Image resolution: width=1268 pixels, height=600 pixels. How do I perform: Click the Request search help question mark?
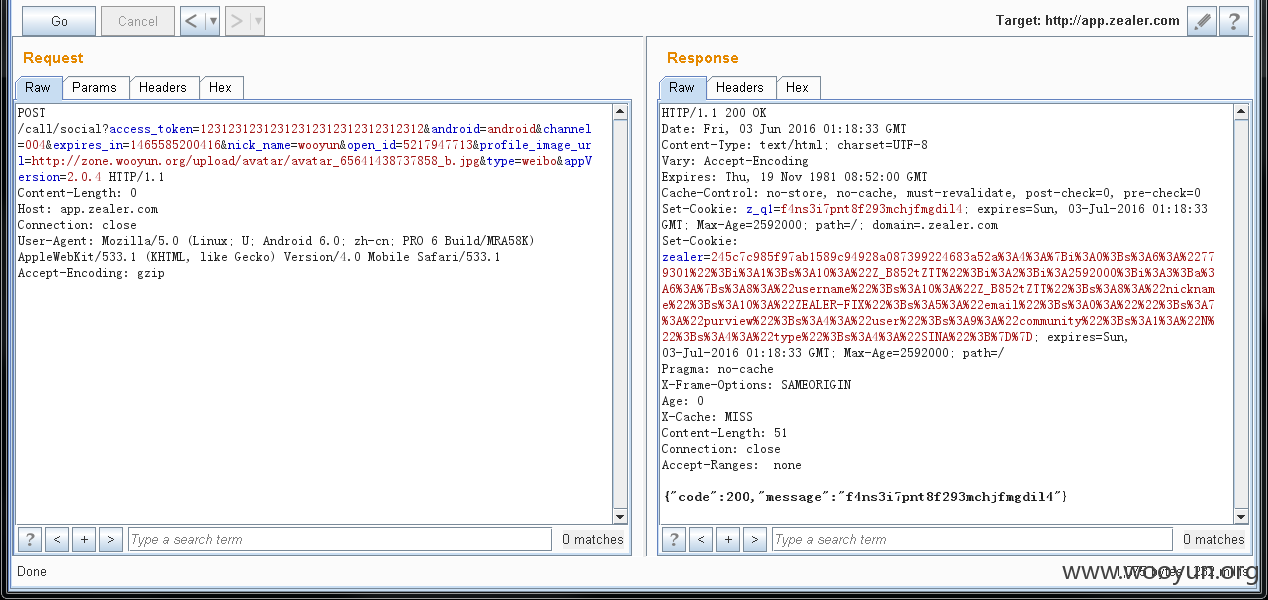(x=30, y=539)
